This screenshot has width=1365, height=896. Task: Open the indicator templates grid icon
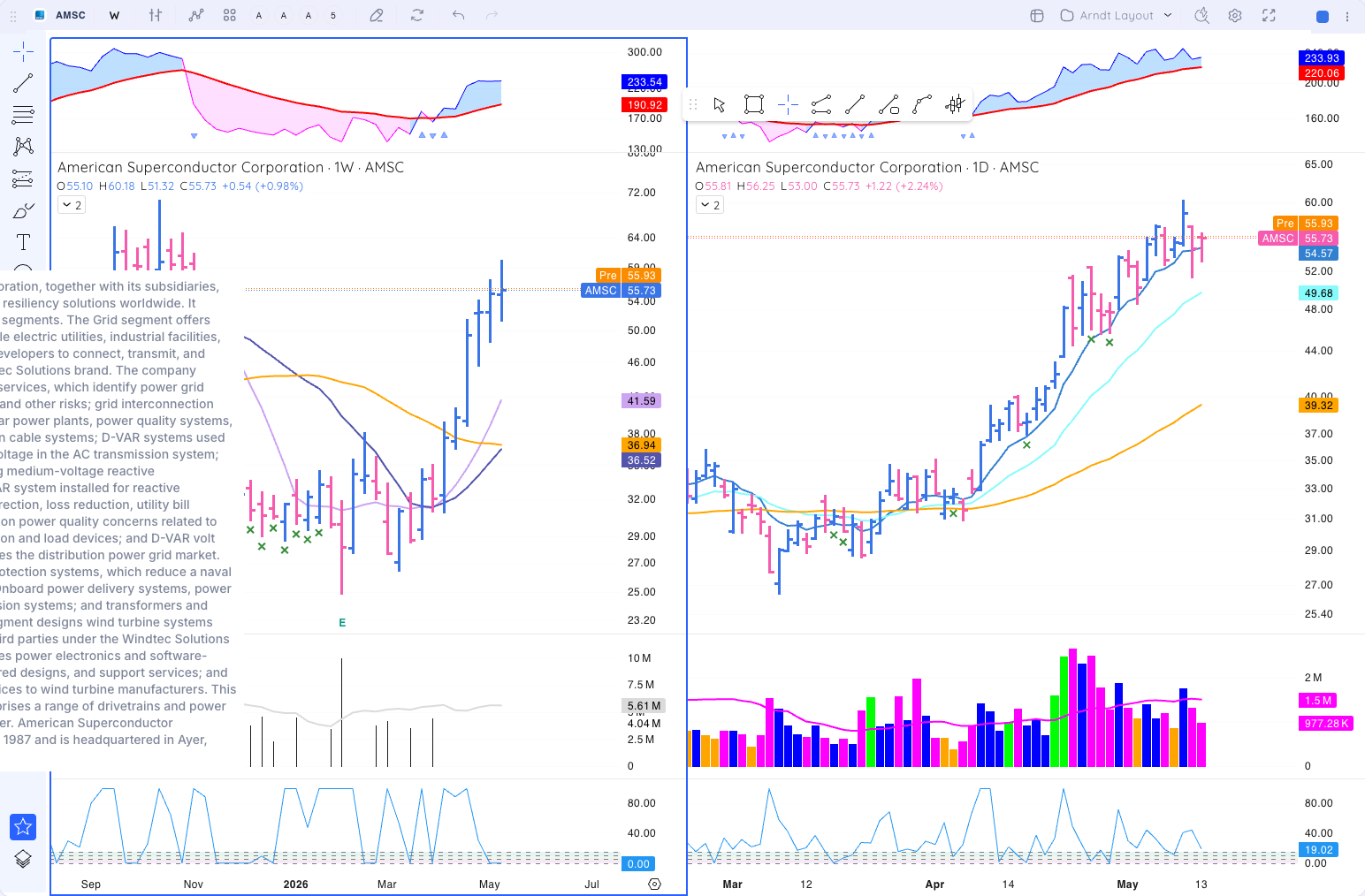coord(230,15)
